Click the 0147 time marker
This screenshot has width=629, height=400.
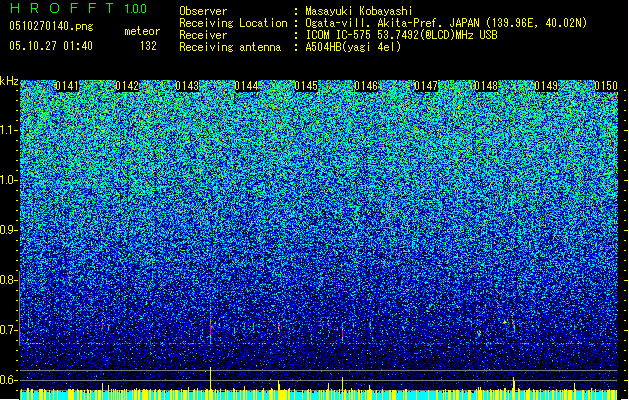click(x=426, y=86)
